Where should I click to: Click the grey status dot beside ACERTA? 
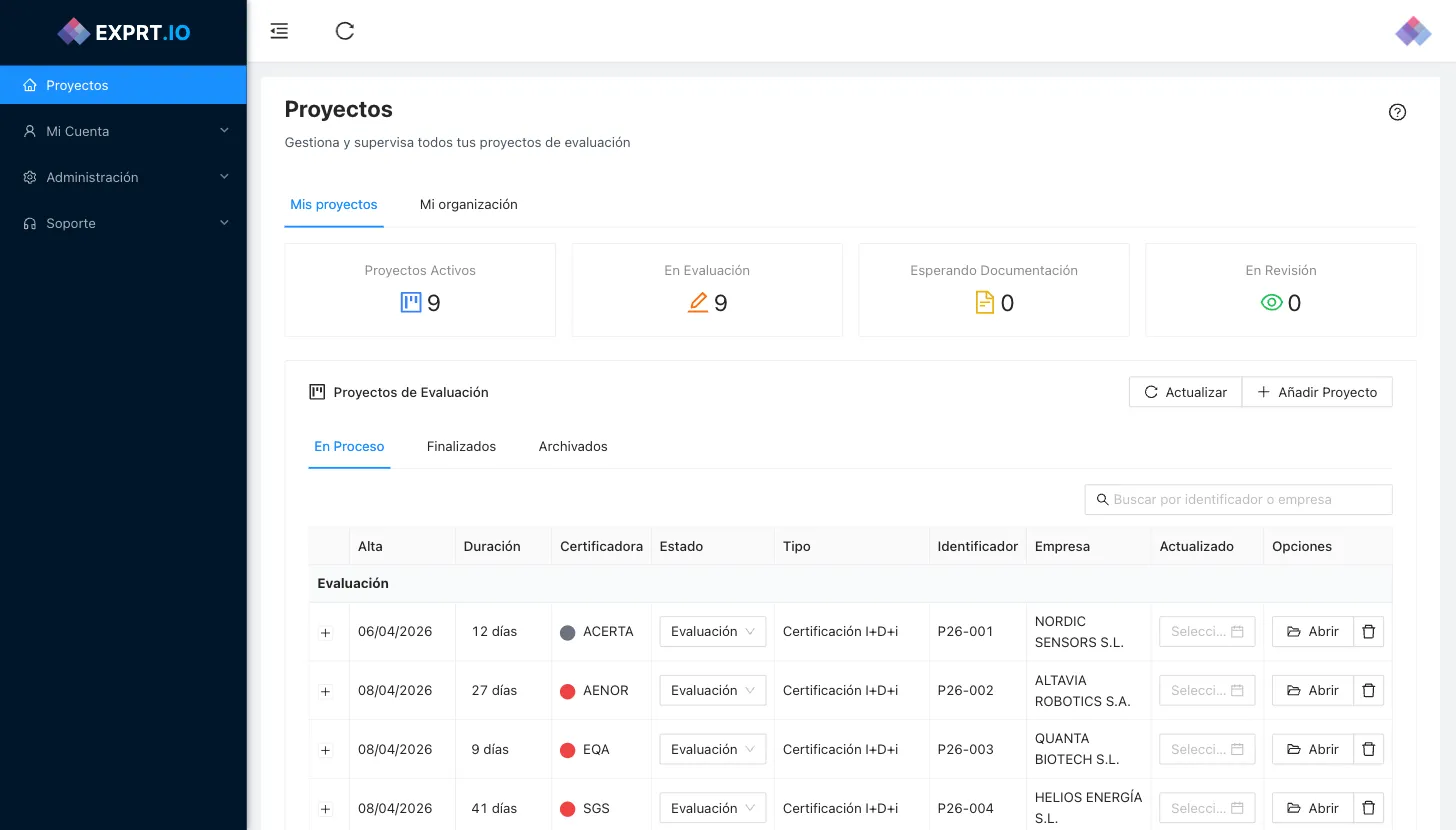[568, 633]
